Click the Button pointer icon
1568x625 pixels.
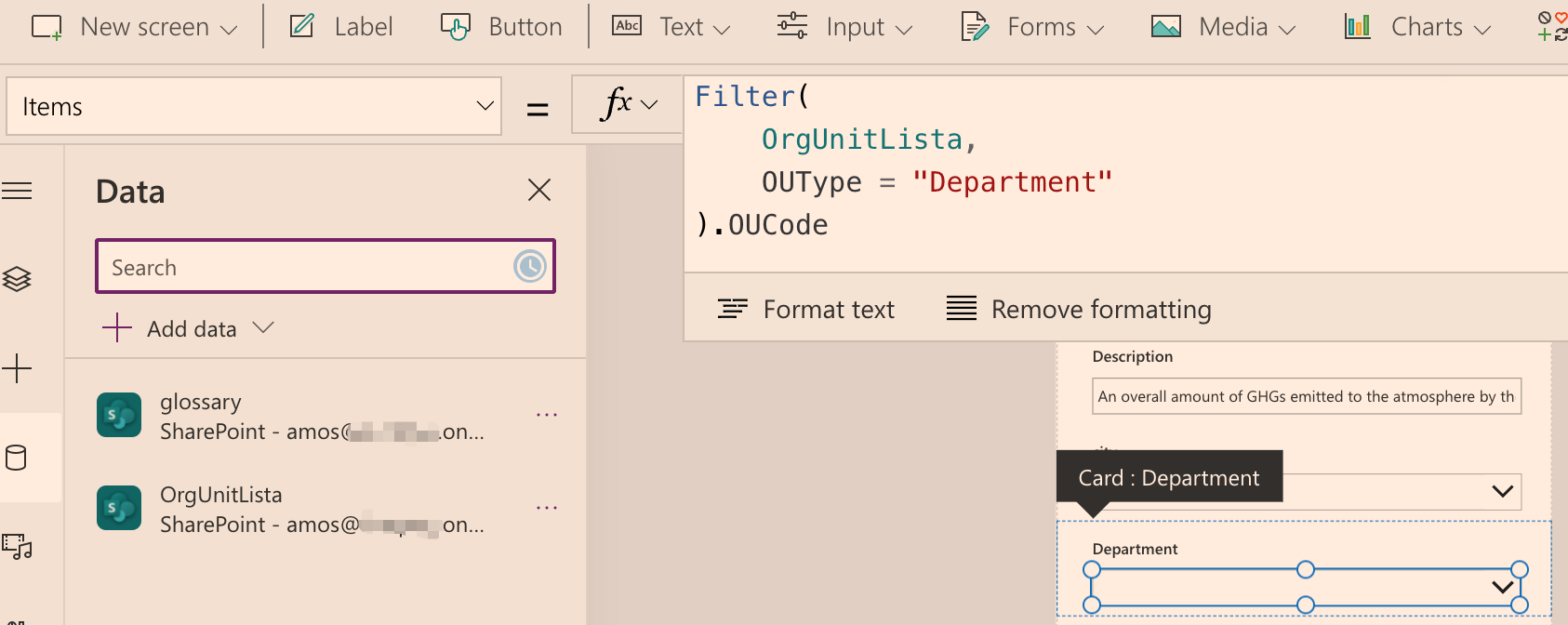pyautogui.click(x=456, y=28)
